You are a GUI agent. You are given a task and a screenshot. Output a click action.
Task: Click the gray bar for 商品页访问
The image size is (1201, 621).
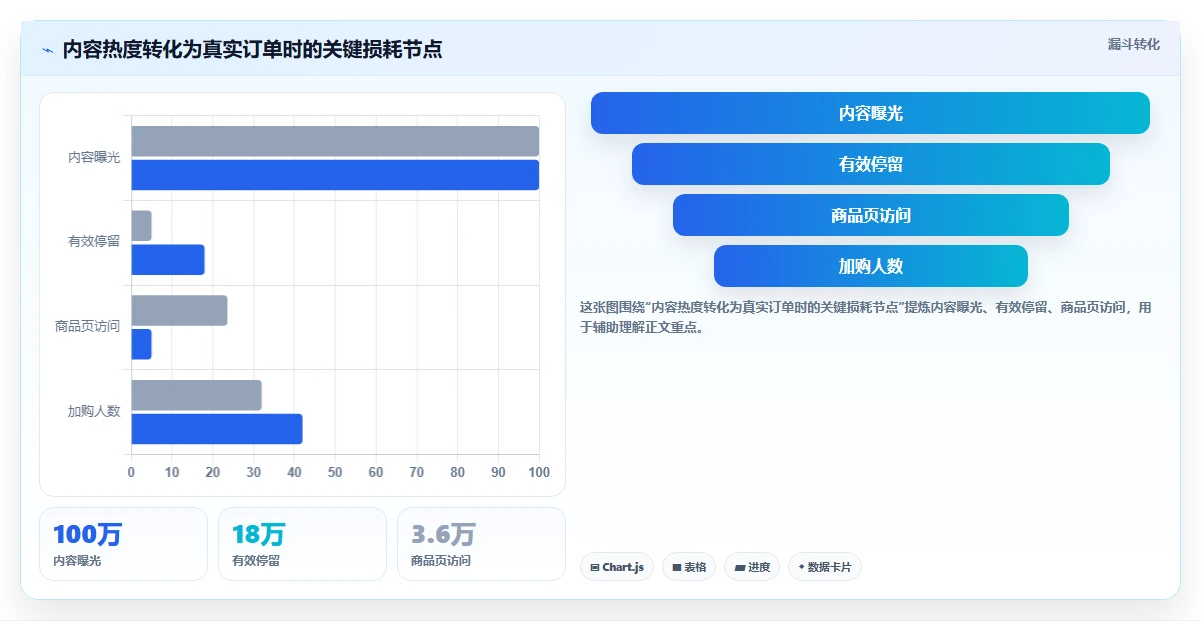179,310
